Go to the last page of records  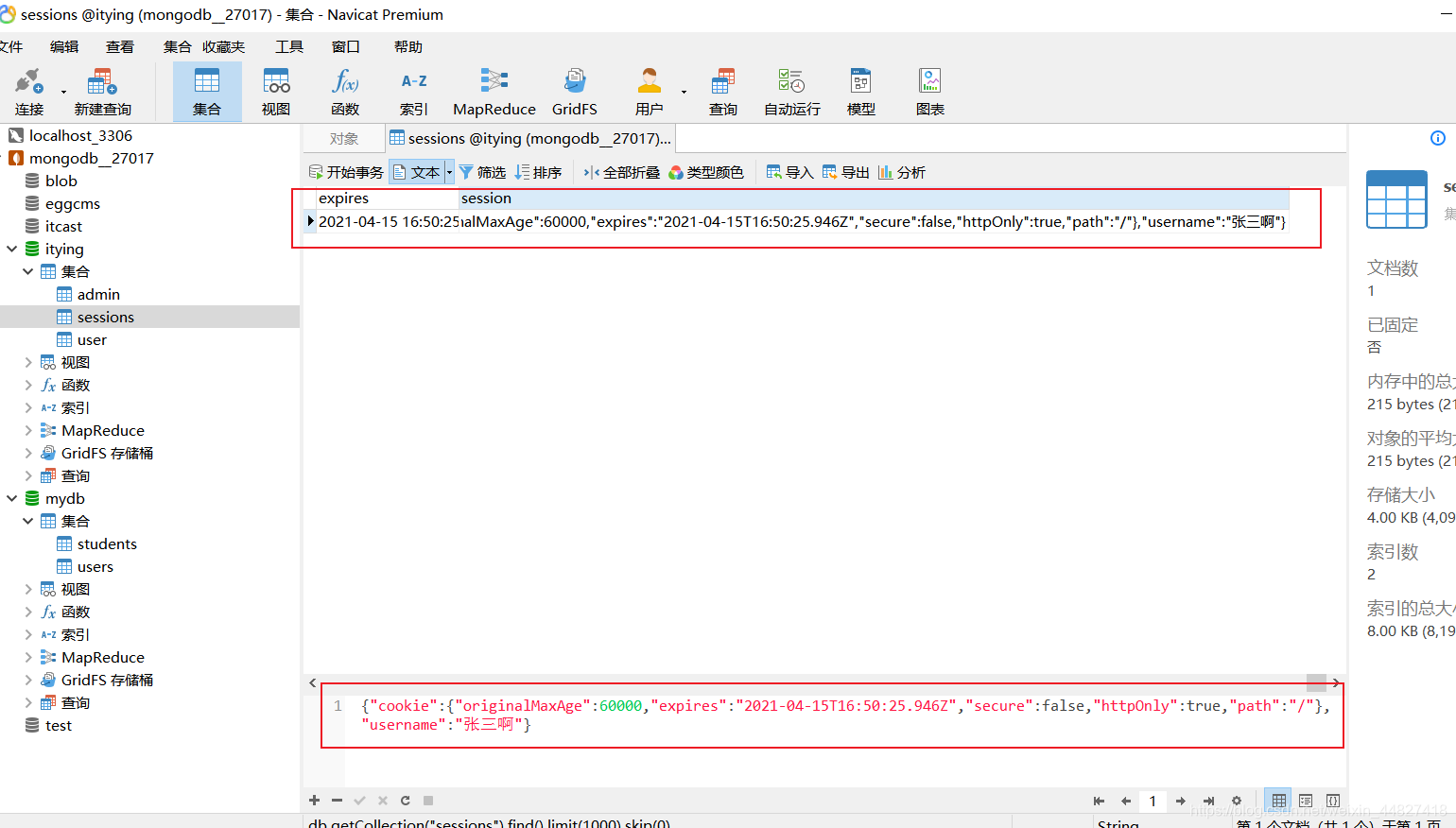point(1208,801)
